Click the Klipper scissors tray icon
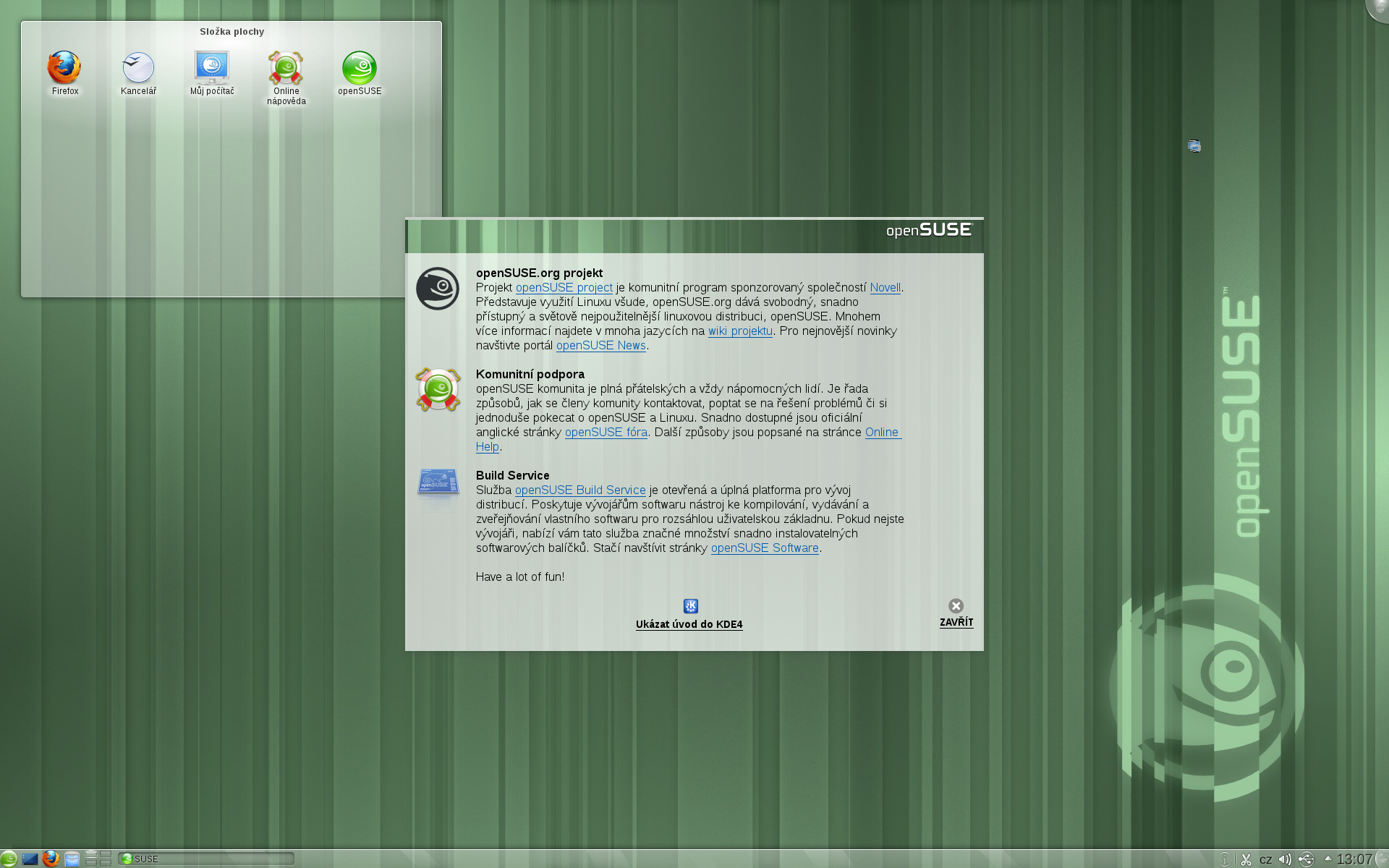Image resolution: width=1389 pixels, height=868 pixels. (1246, 859)
